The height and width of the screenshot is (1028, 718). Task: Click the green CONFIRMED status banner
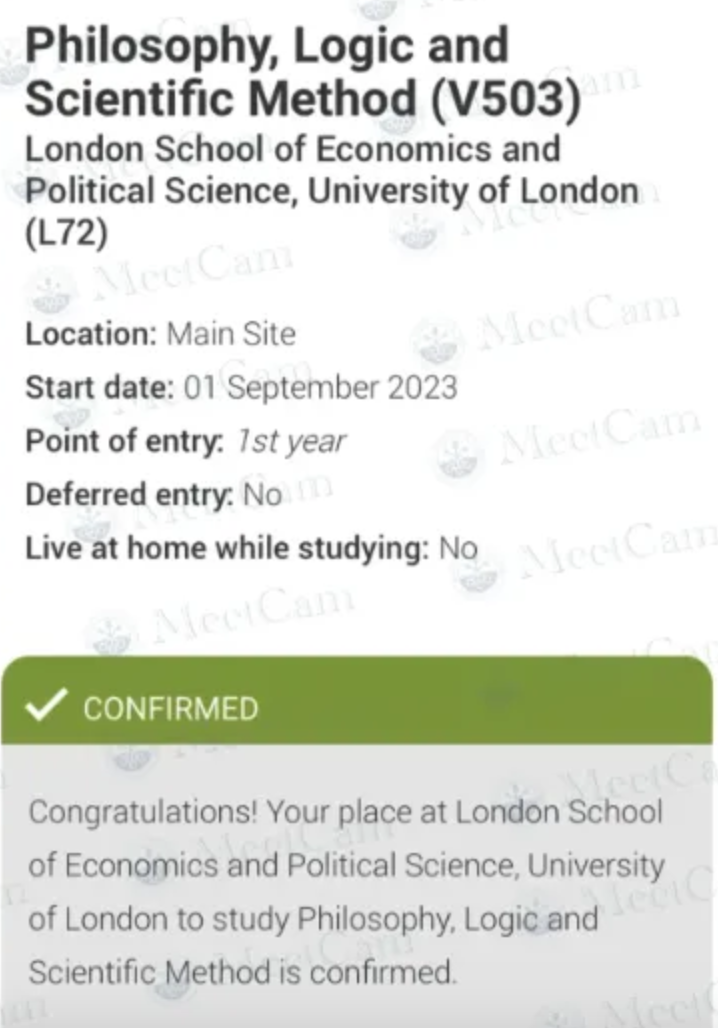[357, 700]
